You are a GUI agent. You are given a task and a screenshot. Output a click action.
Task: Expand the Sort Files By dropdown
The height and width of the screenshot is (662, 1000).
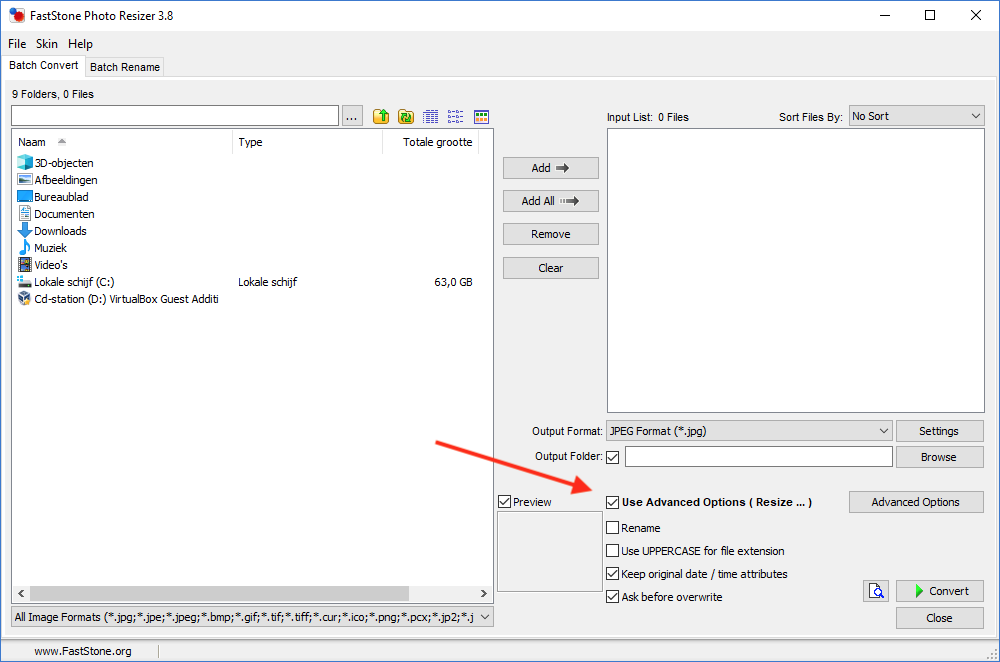[x=916, y=117]
